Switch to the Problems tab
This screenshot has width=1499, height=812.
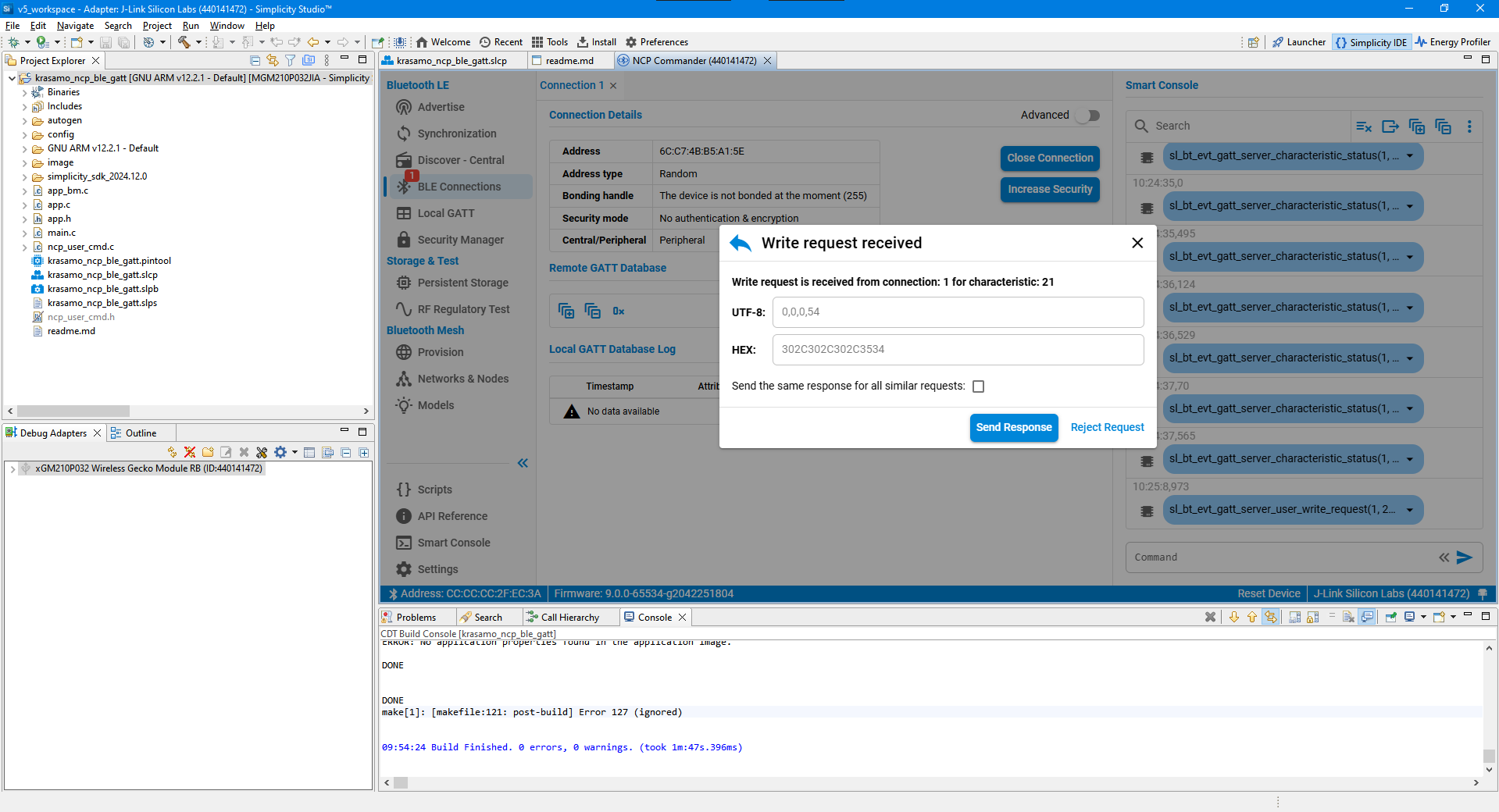[x=416, y=617]
